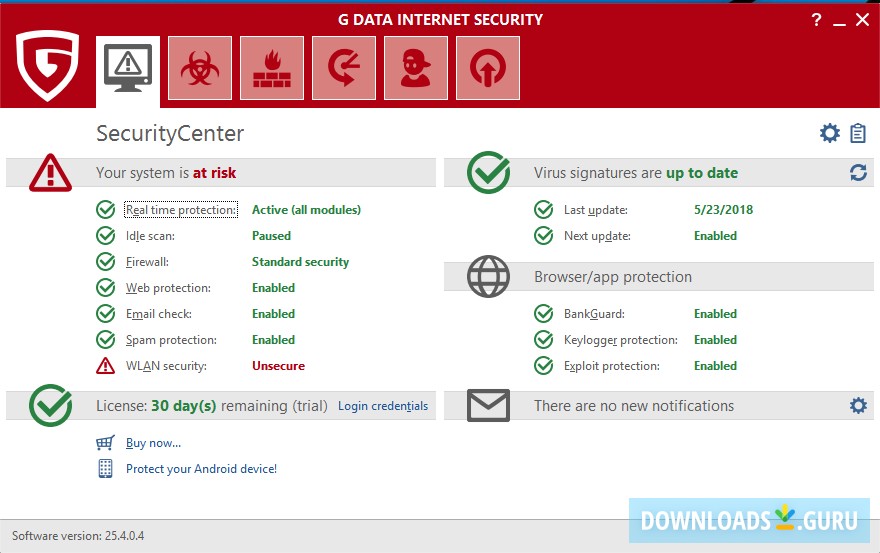Open the Backup restore arrow tab

coord(344,68)
